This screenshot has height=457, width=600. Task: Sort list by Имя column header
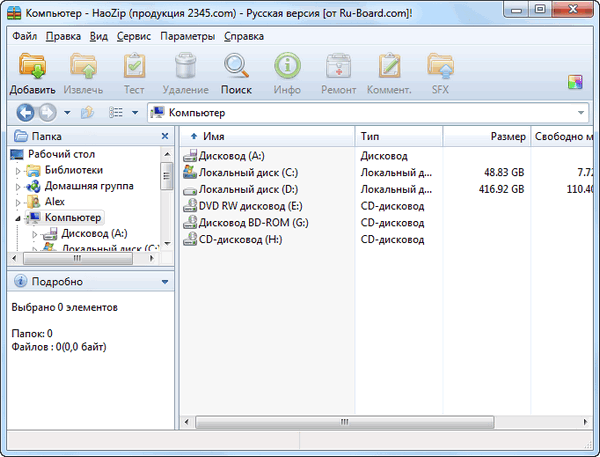coord(213,135)
